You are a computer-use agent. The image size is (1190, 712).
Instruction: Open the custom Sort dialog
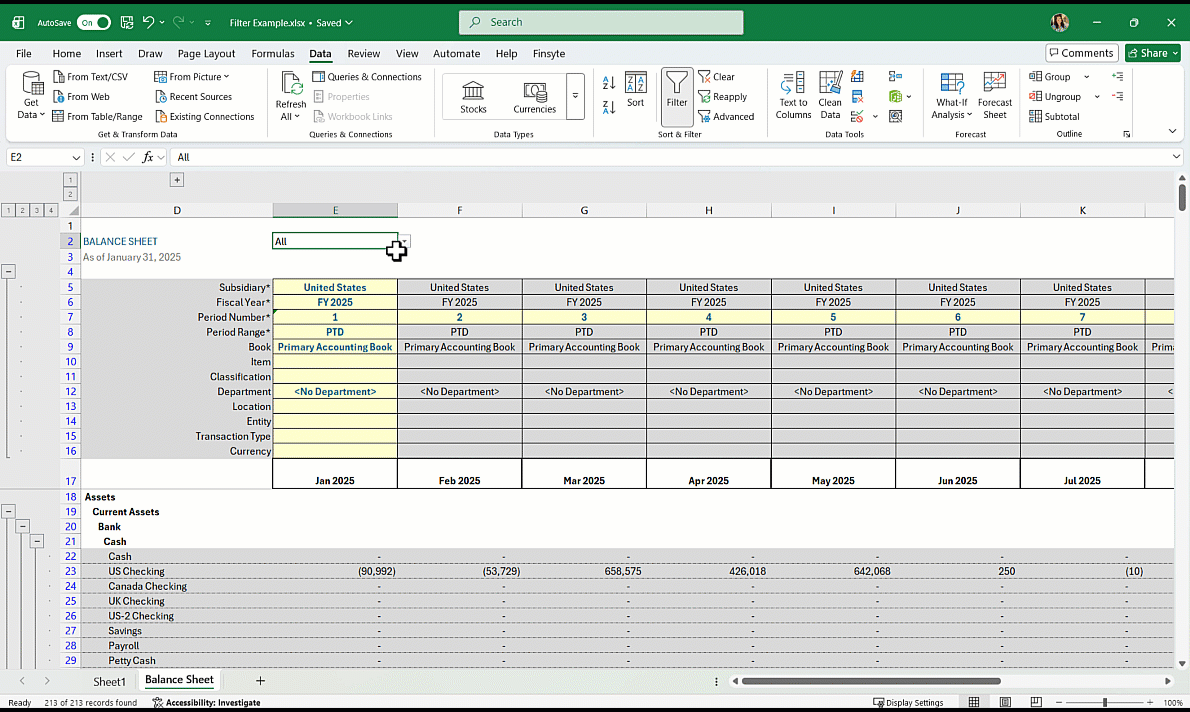[x=635, y=90]
